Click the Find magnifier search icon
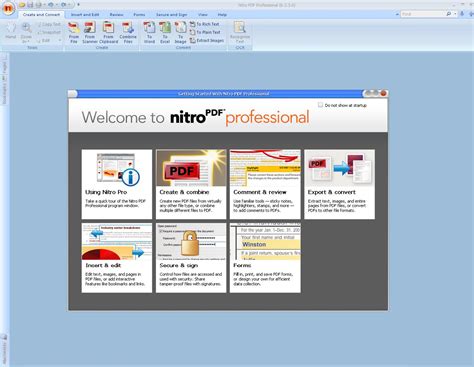Viewport: 474px width, 367px height. point(449,14)
